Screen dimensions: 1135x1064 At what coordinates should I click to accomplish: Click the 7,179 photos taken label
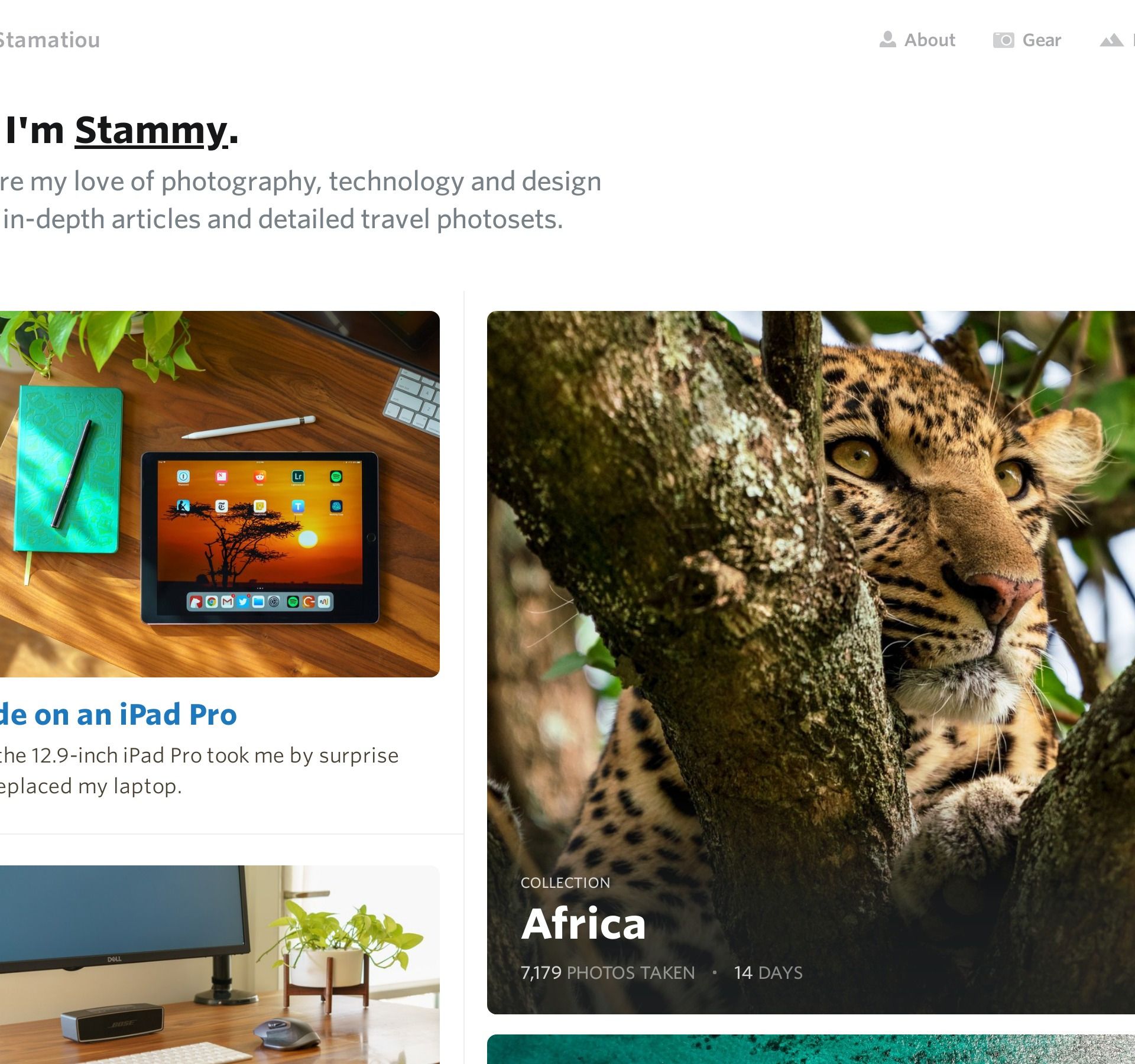pyautogui.click(x=608, y=973)
